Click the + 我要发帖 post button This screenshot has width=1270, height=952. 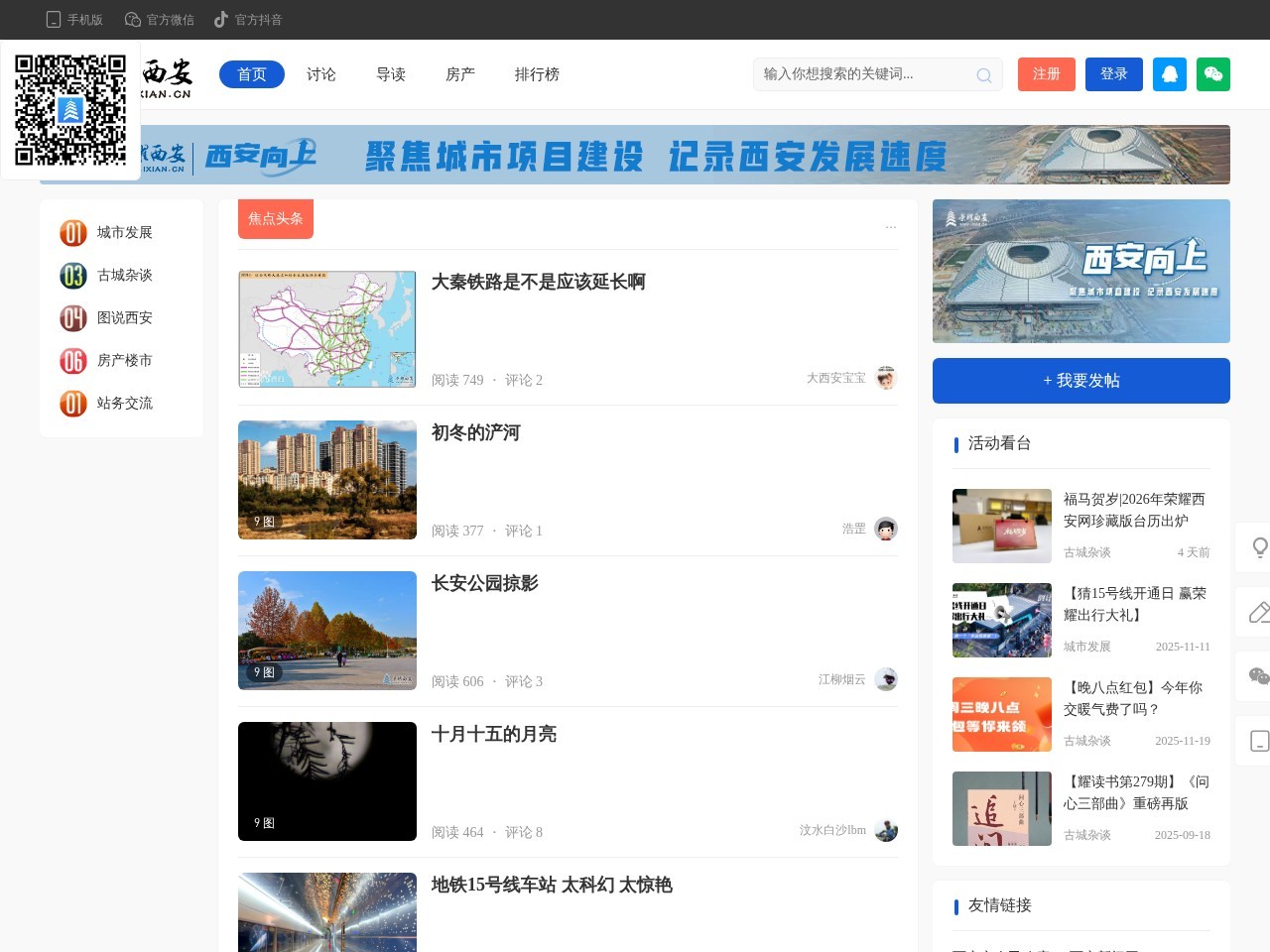click(1080, 381)
